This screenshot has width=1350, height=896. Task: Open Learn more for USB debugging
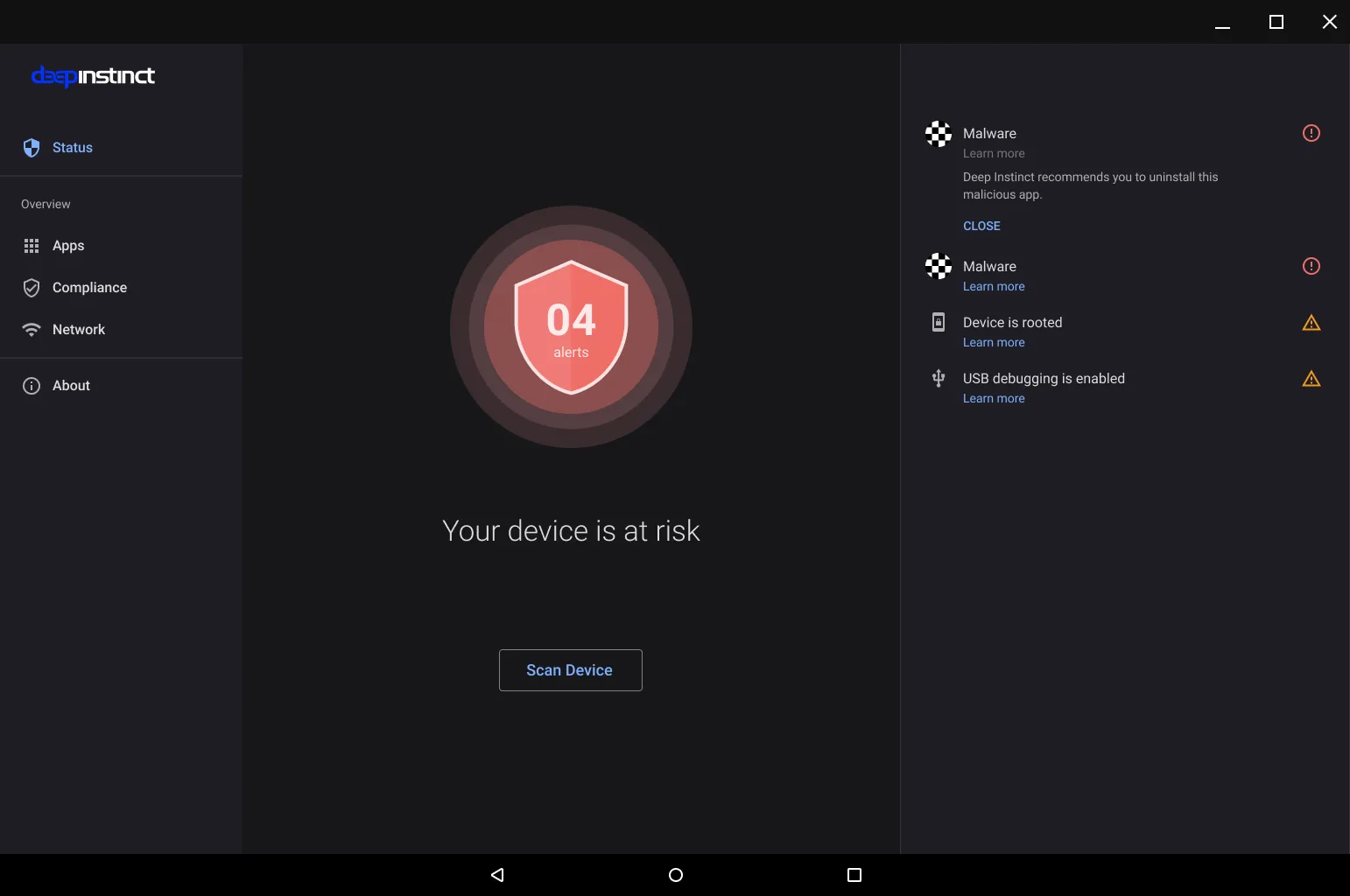pyautogui.click(x=994, y=398)
